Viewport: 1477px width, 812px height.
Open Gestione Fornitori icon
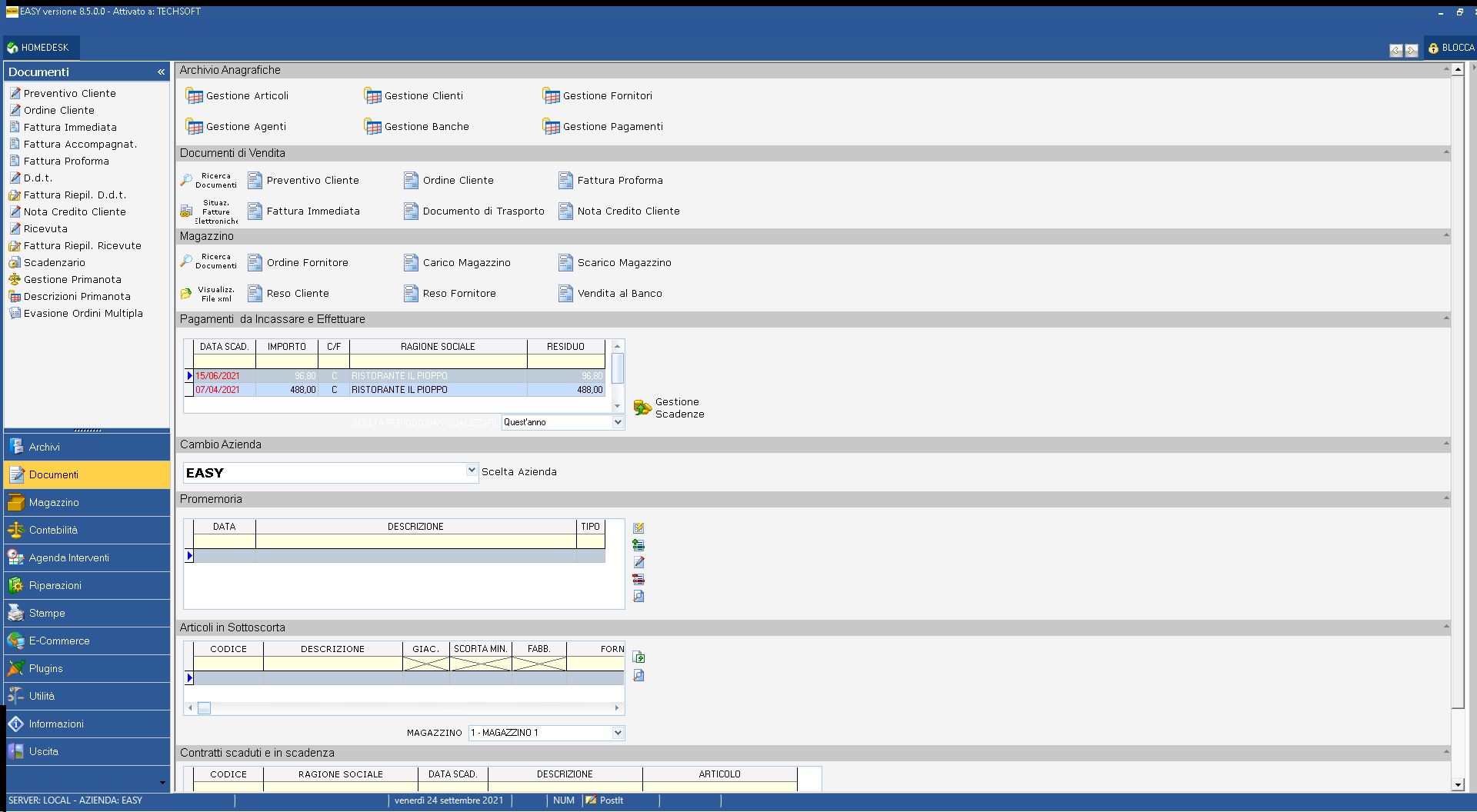pos(551,96)
